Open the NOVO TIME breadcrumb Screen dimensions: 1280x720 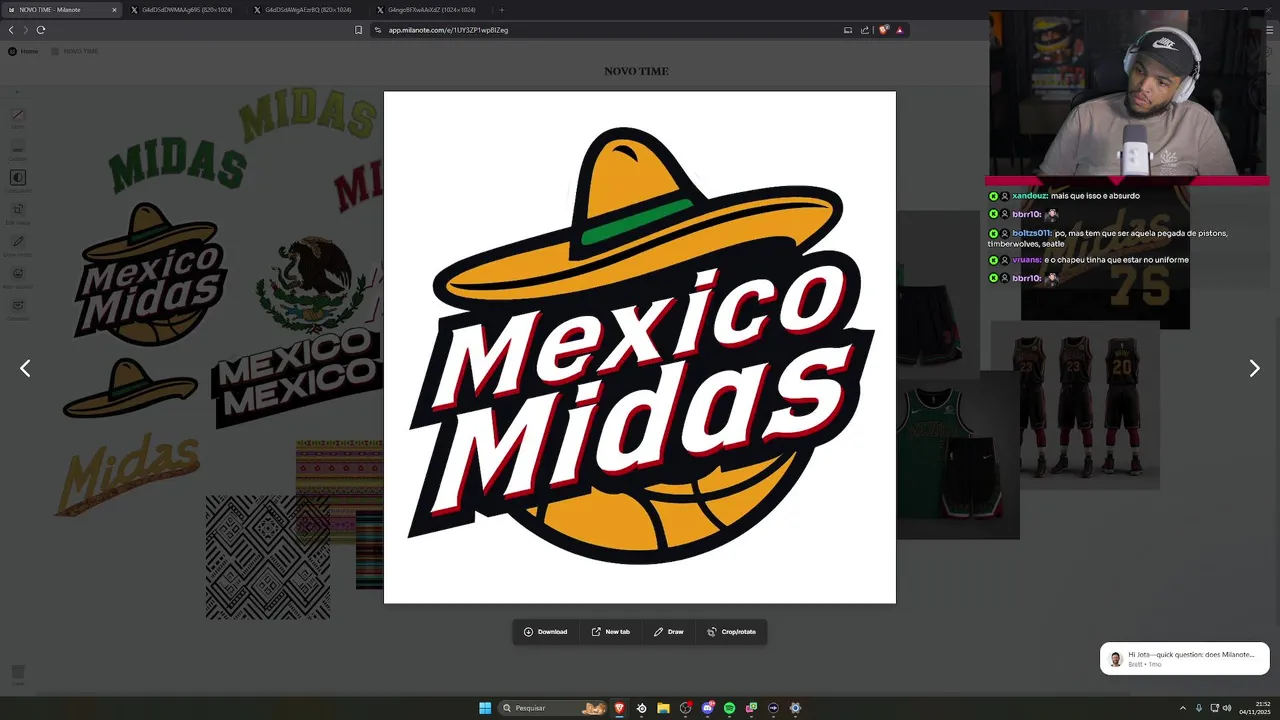75,51
